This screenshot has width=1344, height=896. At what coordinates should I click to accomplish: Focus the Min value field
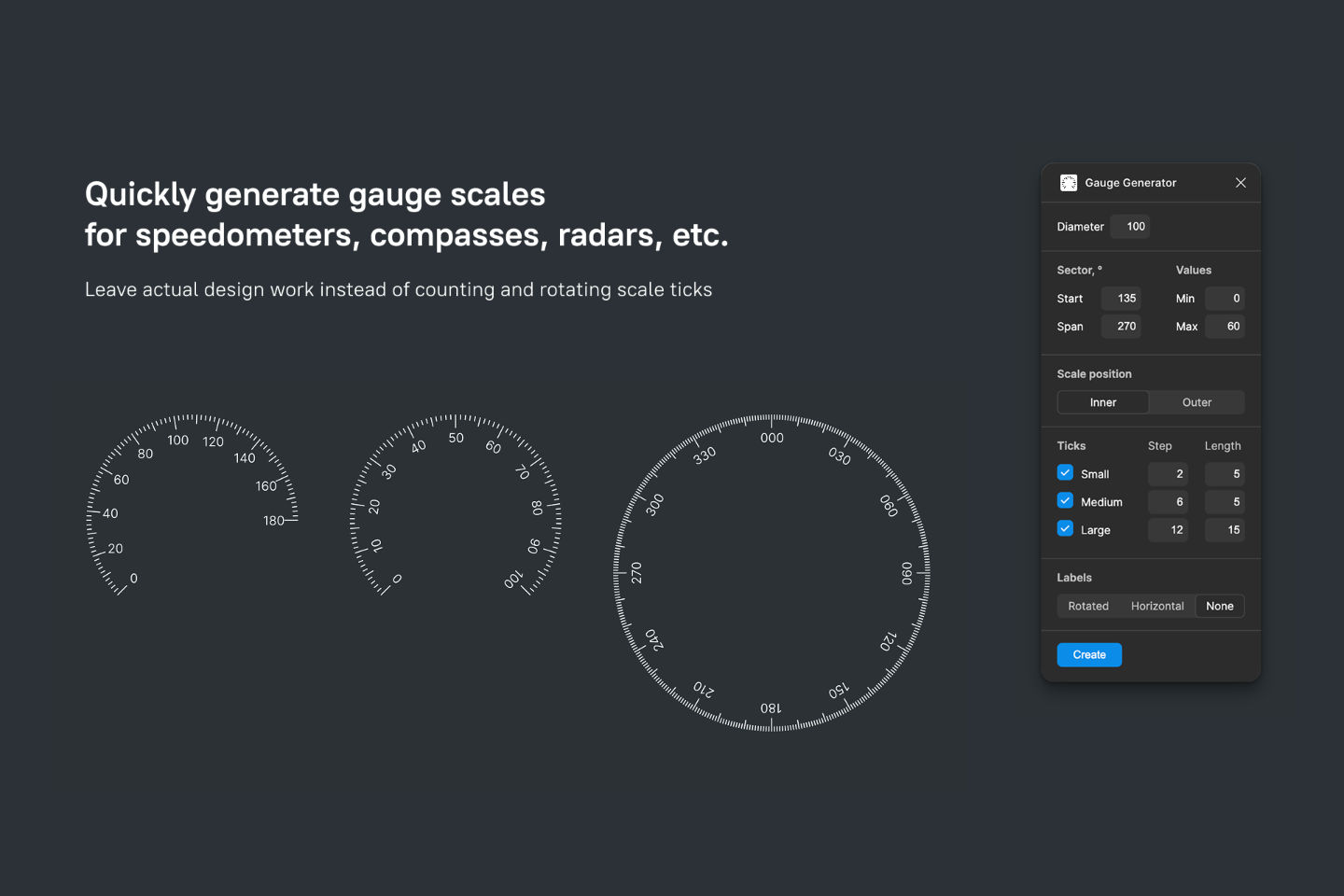(1225, 299)
